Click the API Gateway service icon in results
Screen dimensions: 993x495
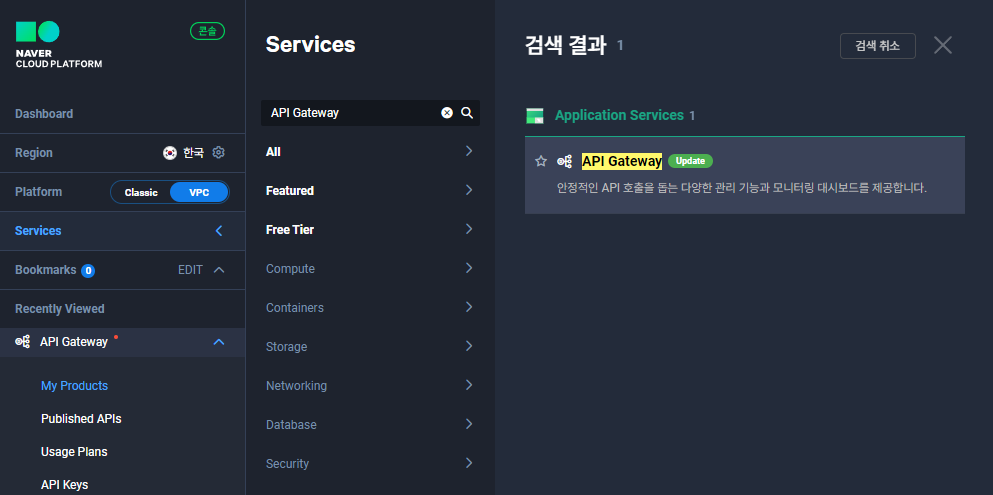pyautogui.click(x=564, y=161)
